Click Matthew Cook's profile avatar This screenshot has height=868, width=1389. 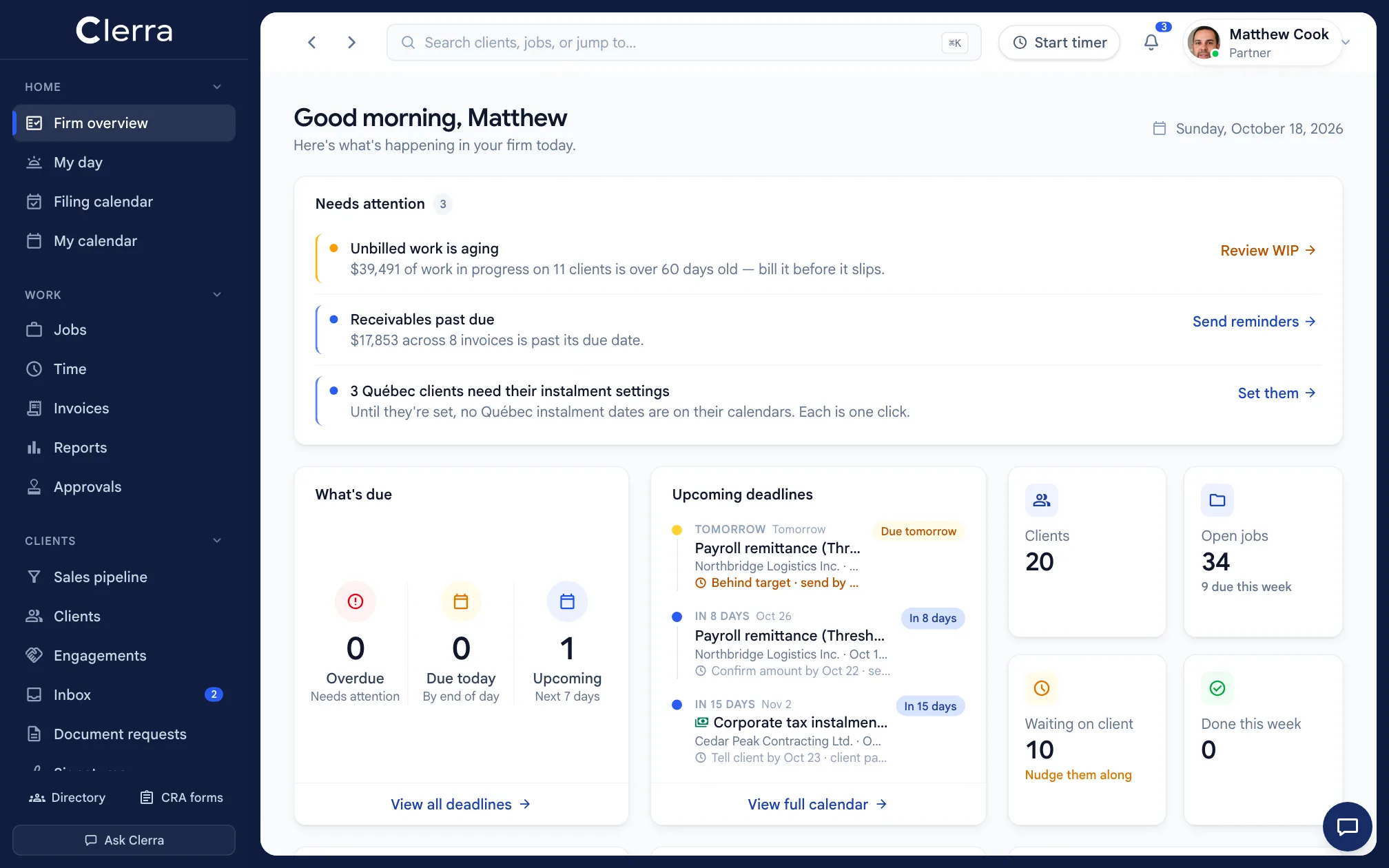tap(1204, 43)
